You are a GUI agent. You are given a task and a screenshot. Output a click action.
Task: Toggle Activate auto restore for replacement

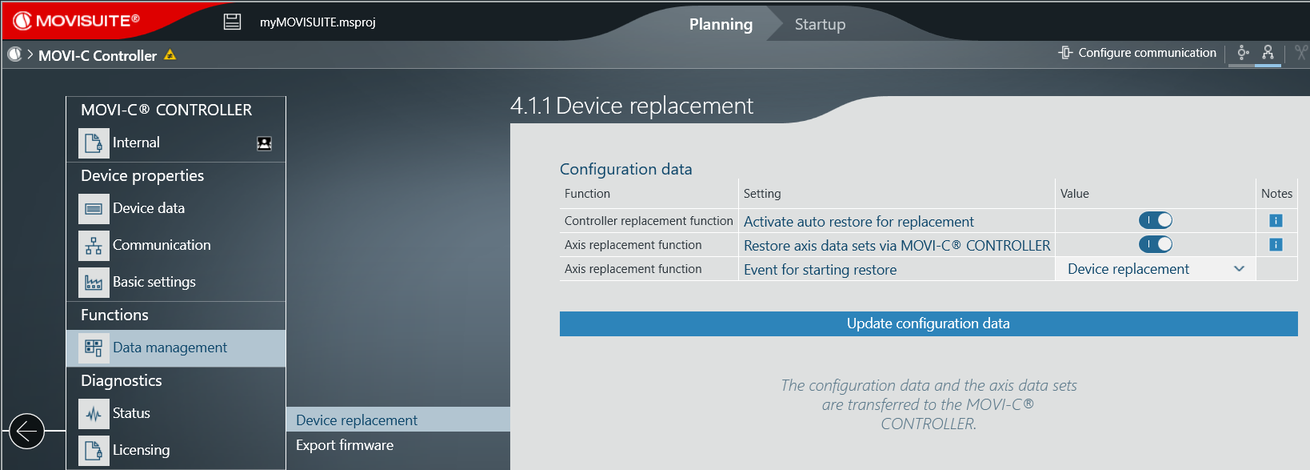point(1155,221)
